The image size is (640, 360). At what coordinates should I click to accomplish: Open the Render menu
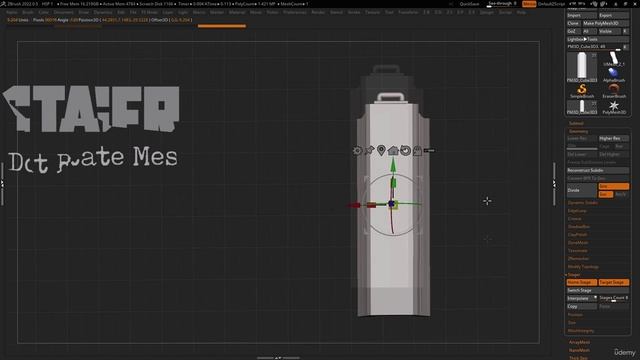[x=318, y=12]
